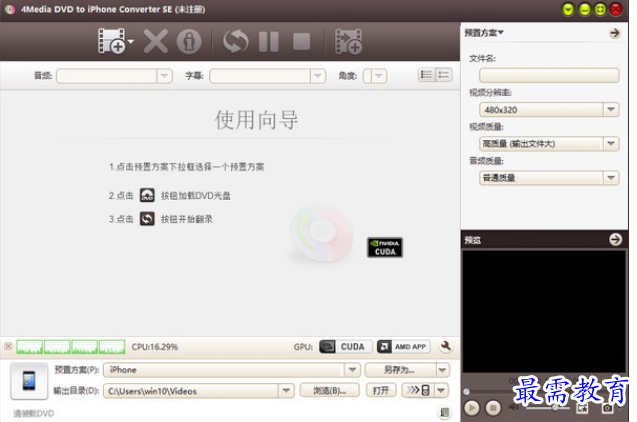Open the log icon at status bar right

click(445, 412)
